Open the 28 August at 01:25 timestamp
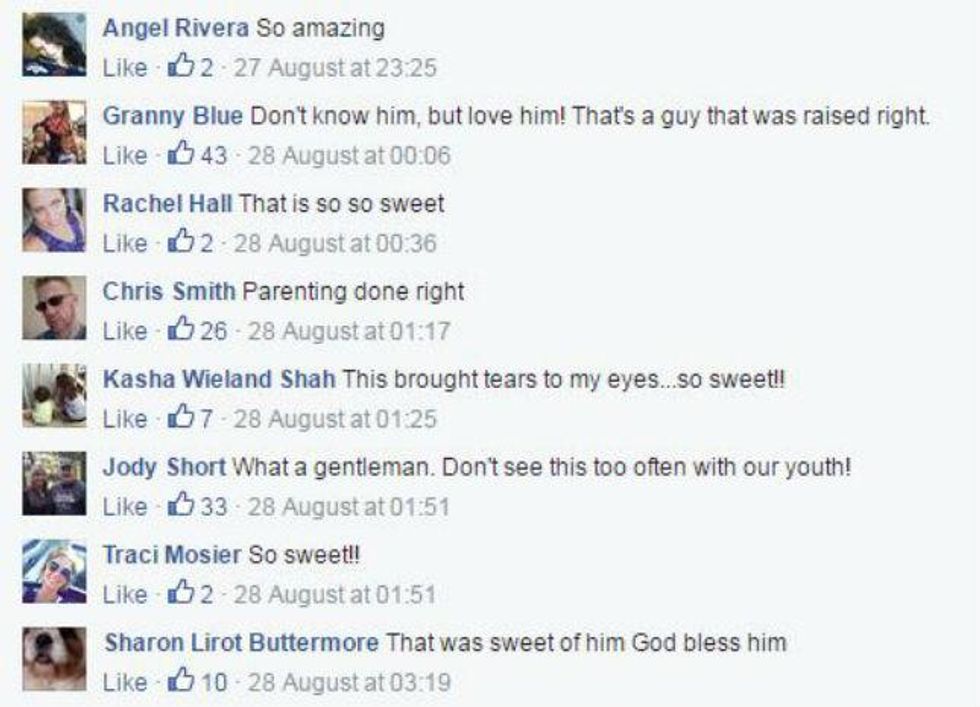 point(336,419)
